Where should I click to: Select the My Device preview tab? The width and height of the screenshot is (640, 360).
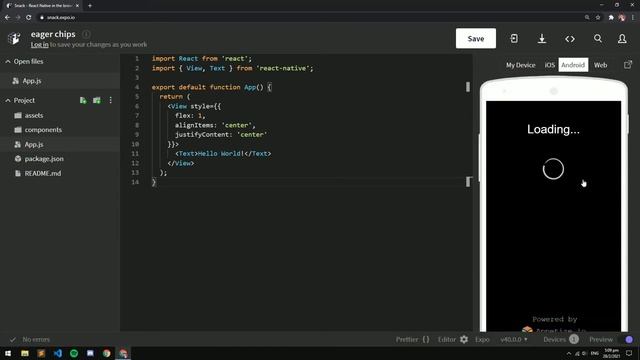(520, 65)
